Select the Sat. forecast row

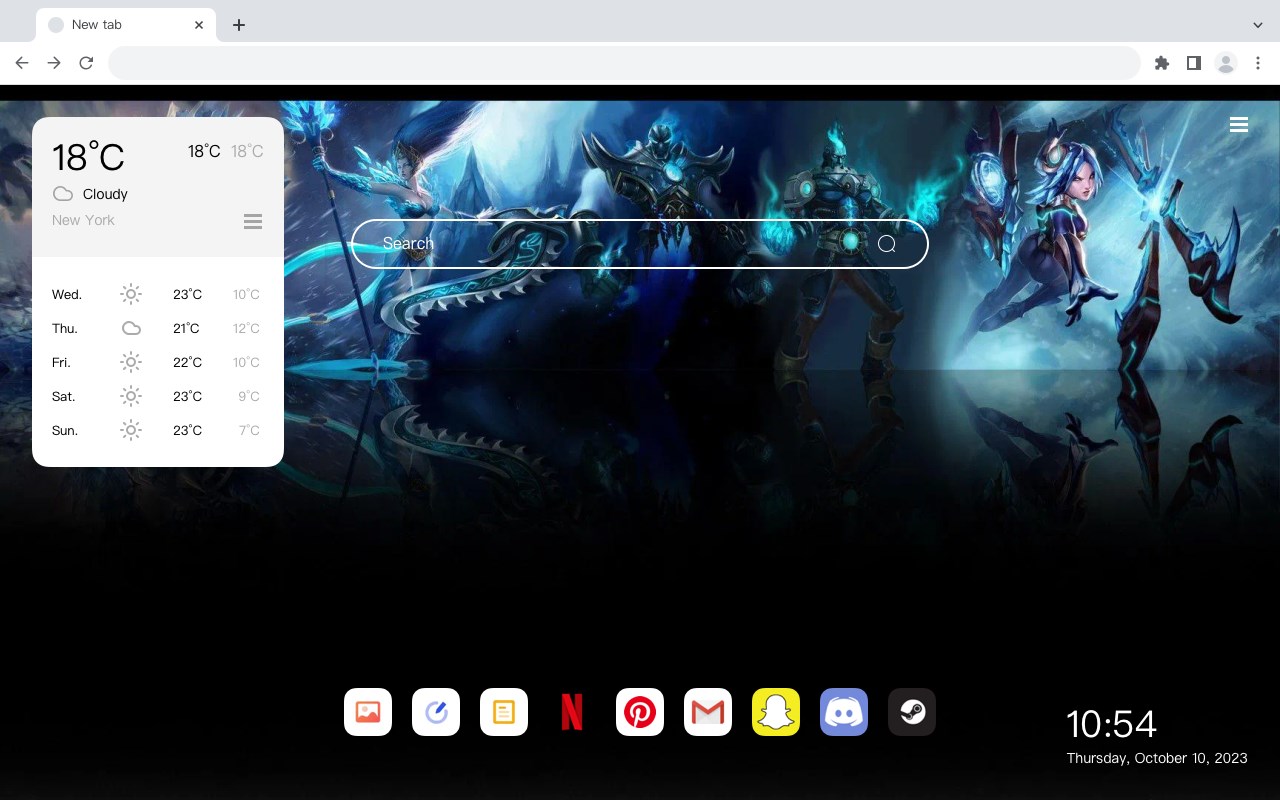[x=157, y=396]
